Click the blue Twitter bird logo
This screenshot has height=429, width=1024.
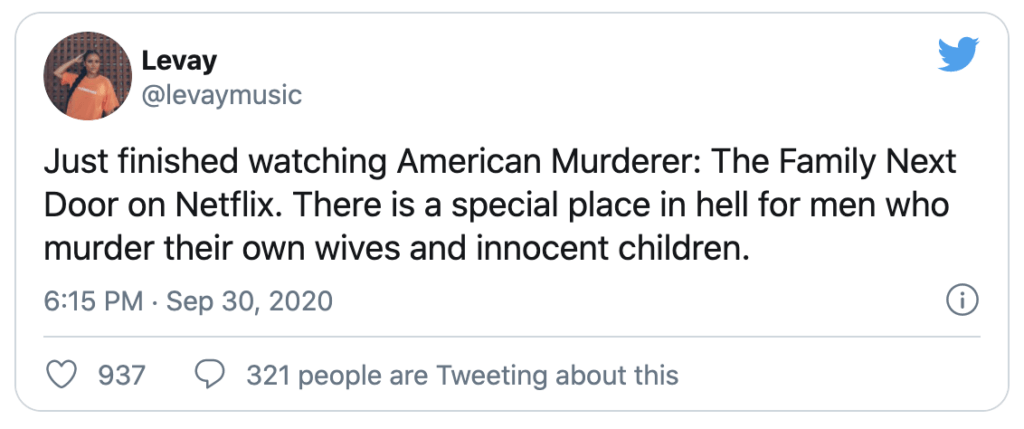click(958, 55)
